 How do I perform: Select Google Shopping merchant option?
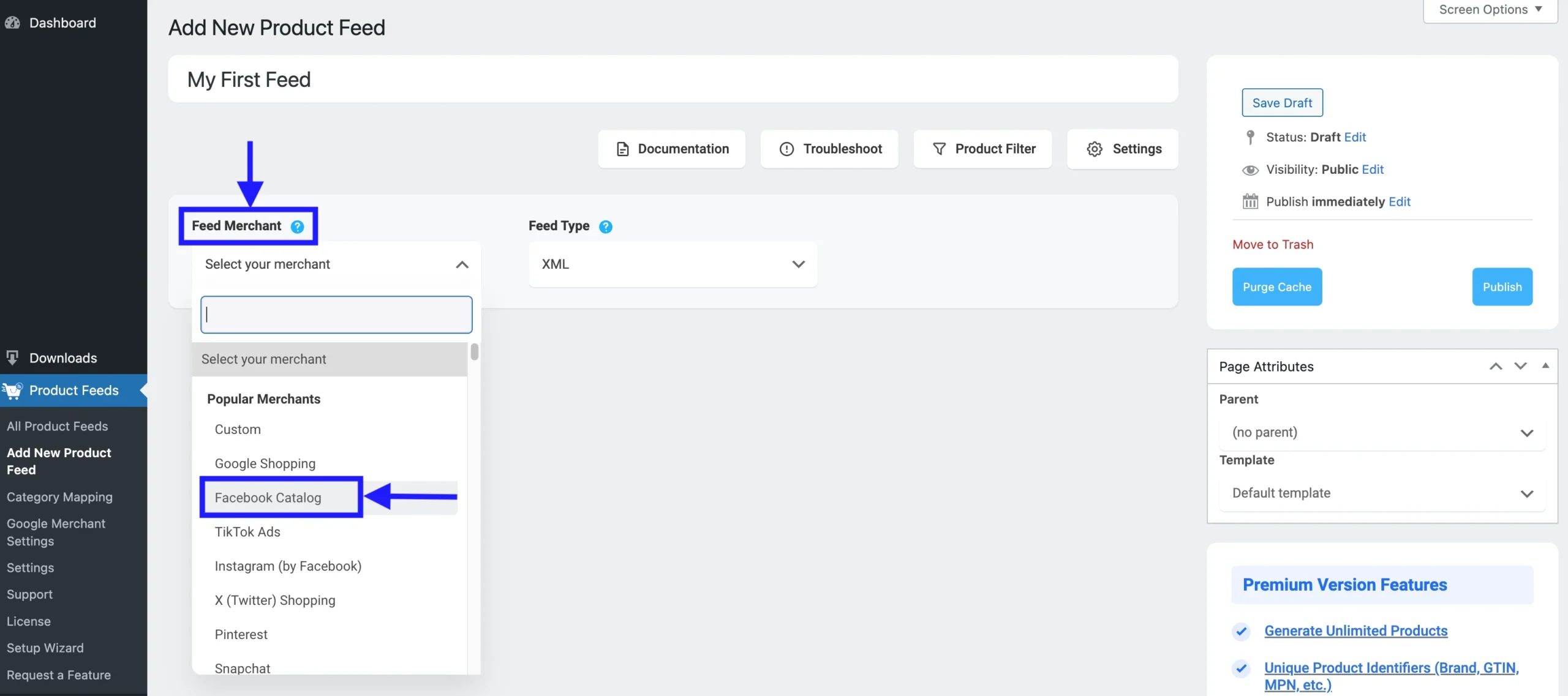[265, 463]
